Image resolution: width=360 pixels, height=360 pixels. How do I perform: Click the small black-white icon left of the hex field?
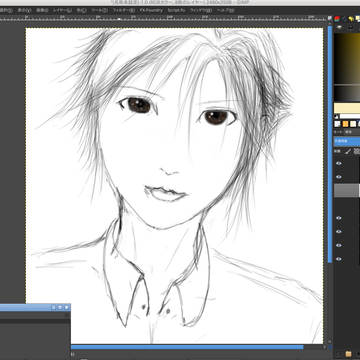(x=336, y=116)
